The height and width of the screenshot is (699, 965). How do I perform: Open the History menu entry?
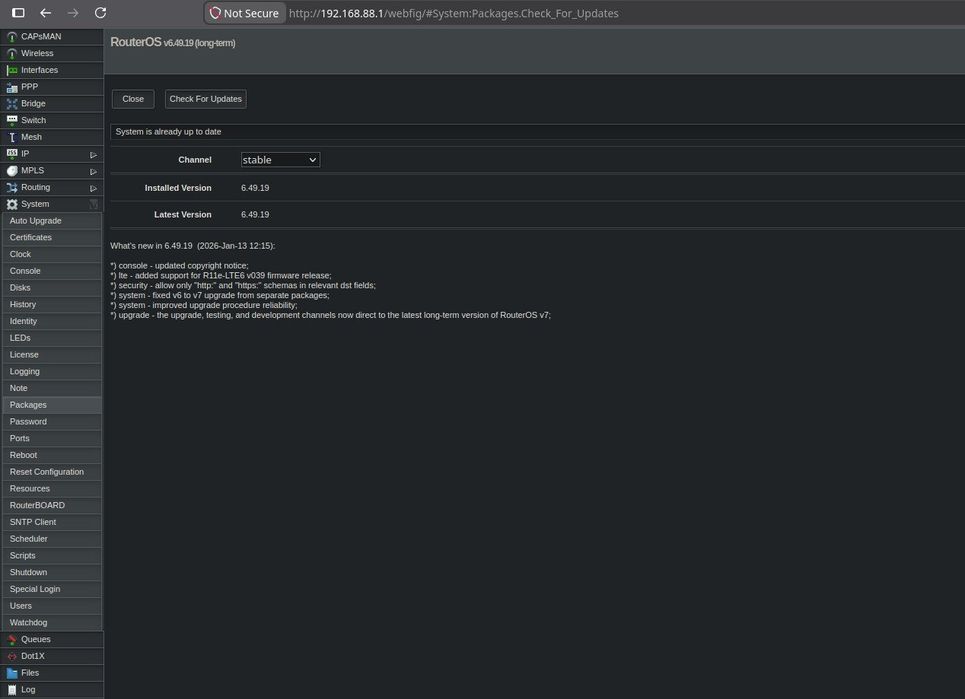(52, 305)
